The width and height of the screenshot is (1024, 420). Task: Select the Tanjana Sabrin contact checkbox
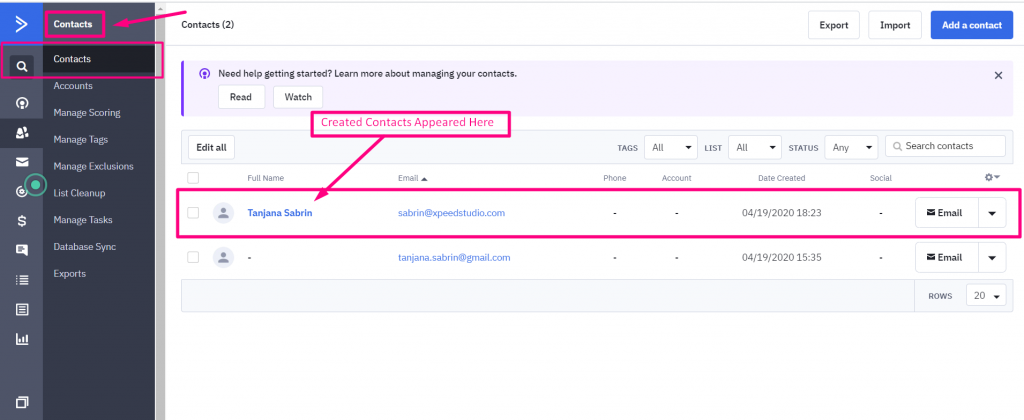[x=193, y=212]
